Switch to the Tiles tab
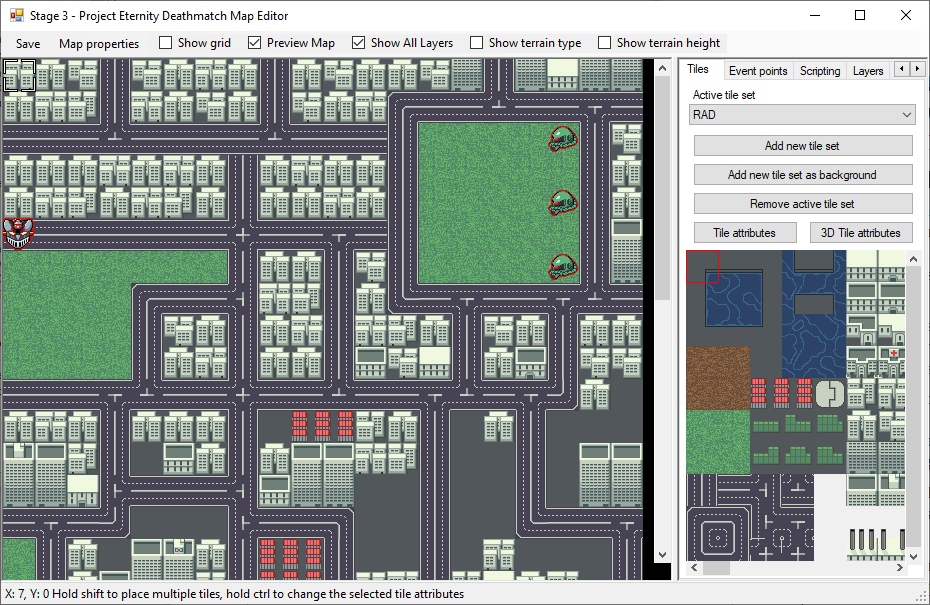 (698, 69)
